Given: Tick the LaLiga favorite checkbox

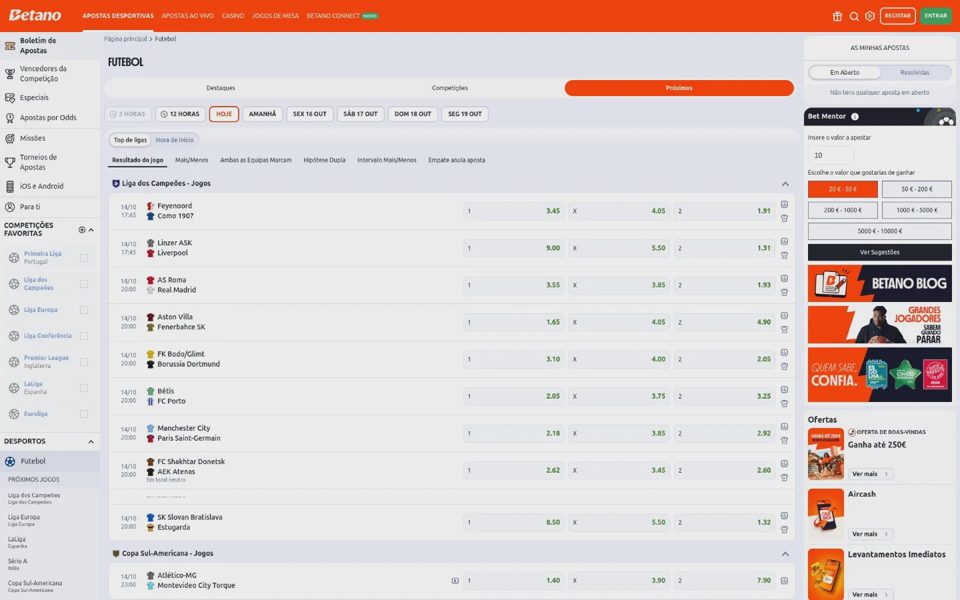Looking at the screenshot, I should [84, 388].
